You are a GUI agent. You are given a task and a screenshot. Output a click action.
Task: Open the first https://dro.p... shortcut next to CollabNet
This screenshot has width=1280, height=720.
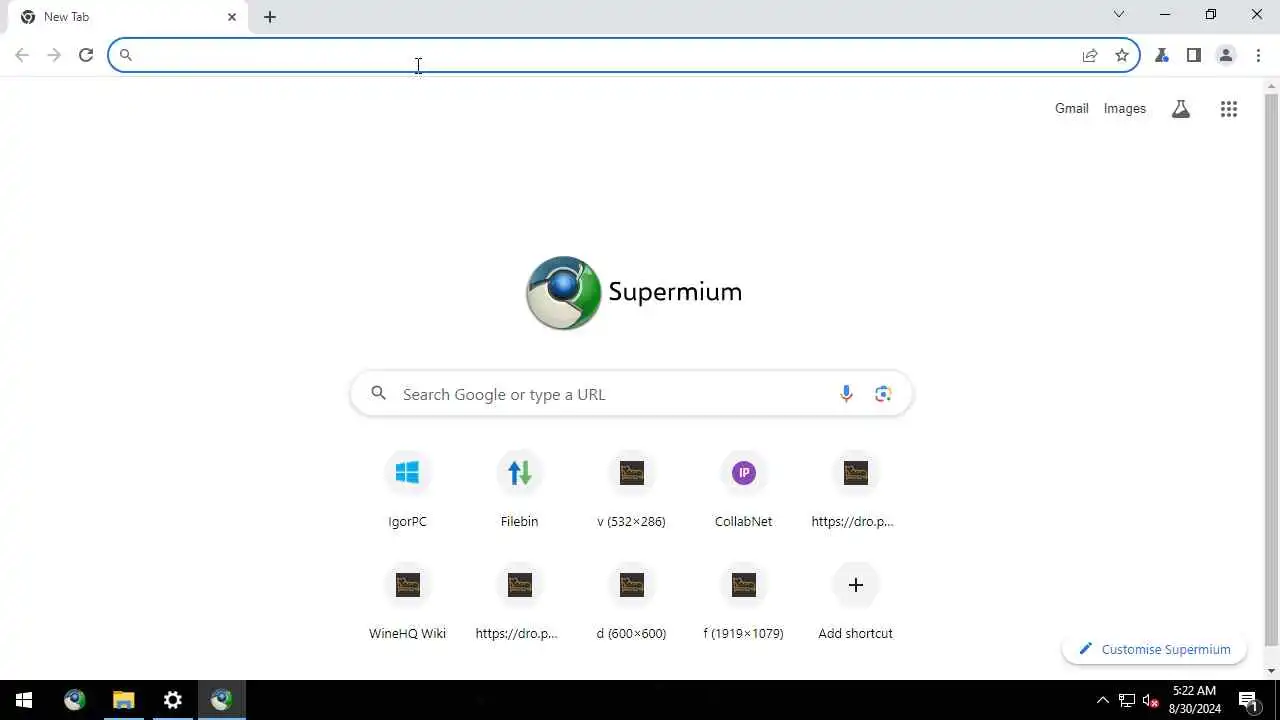click(x=855, y=489)
